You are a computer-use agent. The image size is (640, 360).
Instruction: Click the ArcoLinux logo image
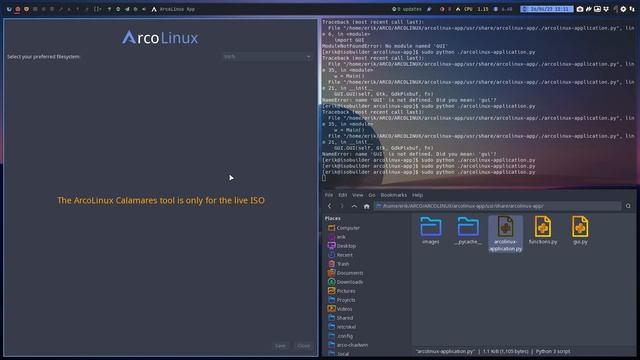point(160,38)
